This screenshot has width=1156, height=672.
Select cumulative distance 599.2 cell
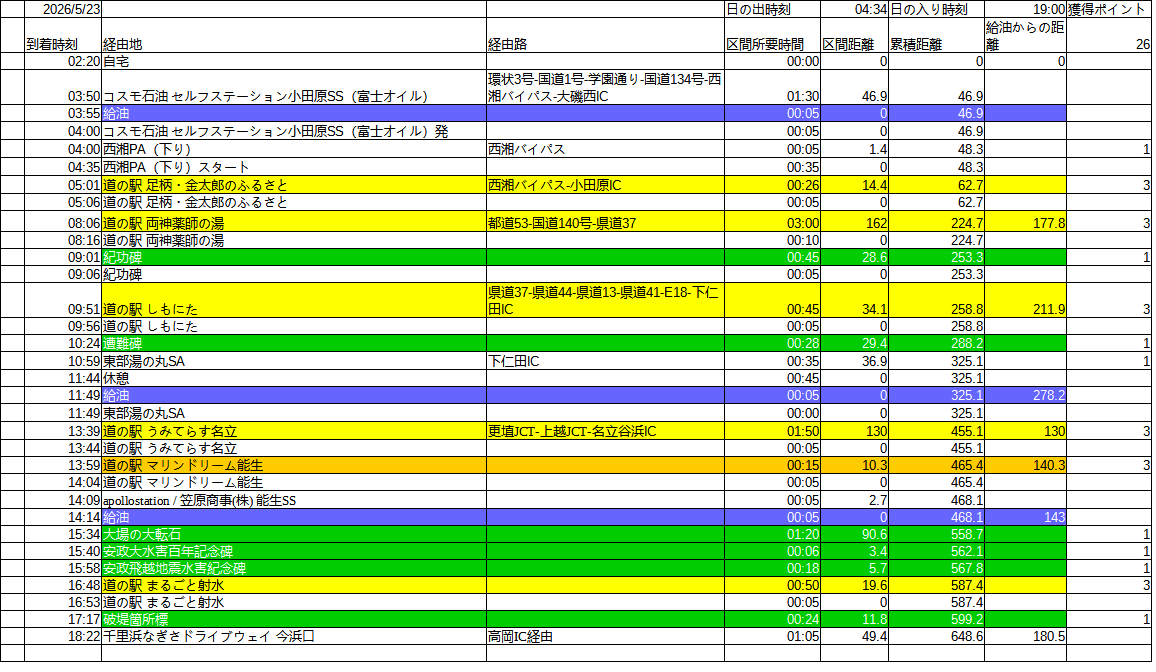pos(936,620)
